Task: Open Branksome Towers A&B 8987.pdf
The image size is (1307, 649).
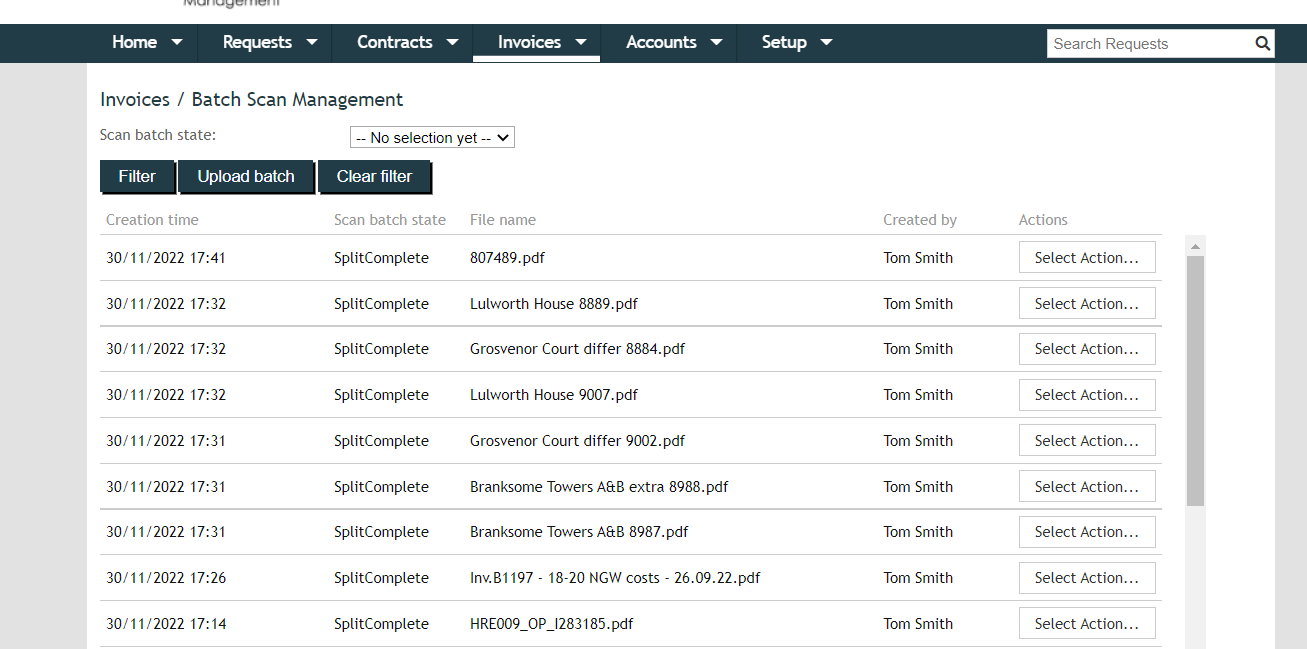Action: pyautogui.click(x=578, y=531)
